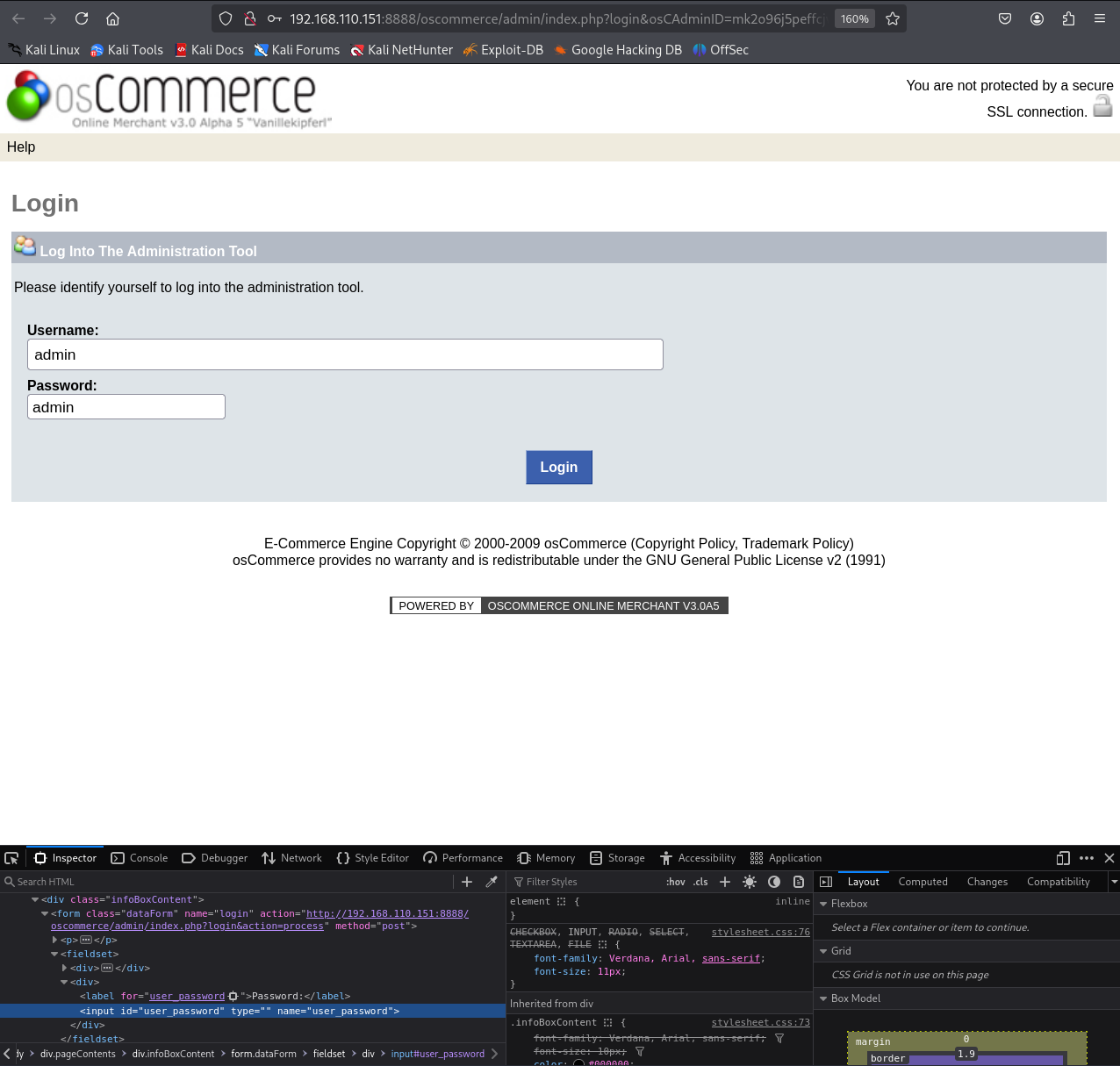Switch to the Console tab
Screen dimensions: 1120x1066
[x=140, y=858]
